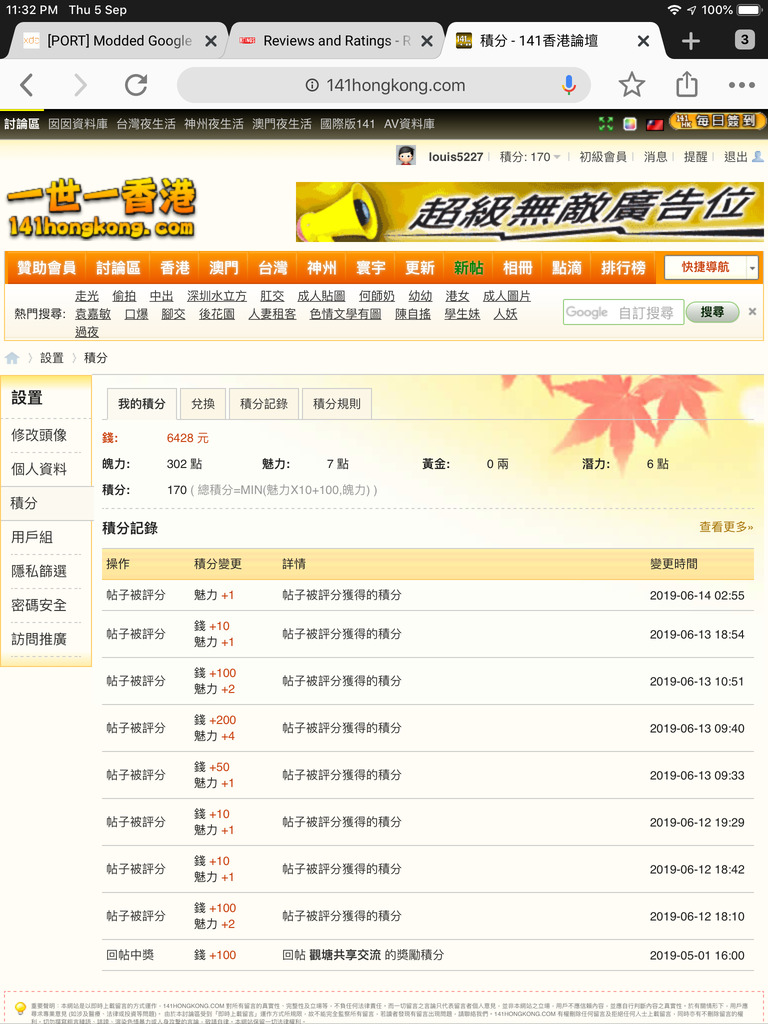Select the 積分規則 tab
768x1024 pixels.
click(336, 404)
